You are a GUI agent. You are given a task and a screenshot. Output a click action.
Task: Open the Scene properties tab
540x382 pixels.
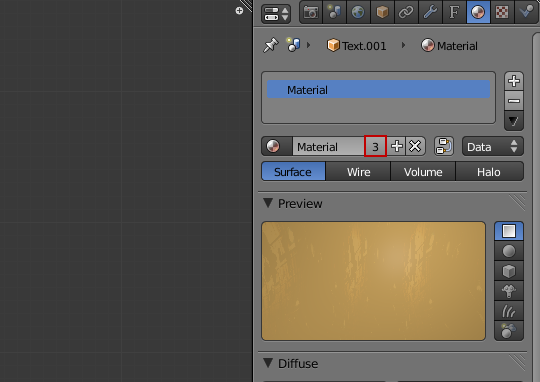pyautogui.click(x=334, y=12)
